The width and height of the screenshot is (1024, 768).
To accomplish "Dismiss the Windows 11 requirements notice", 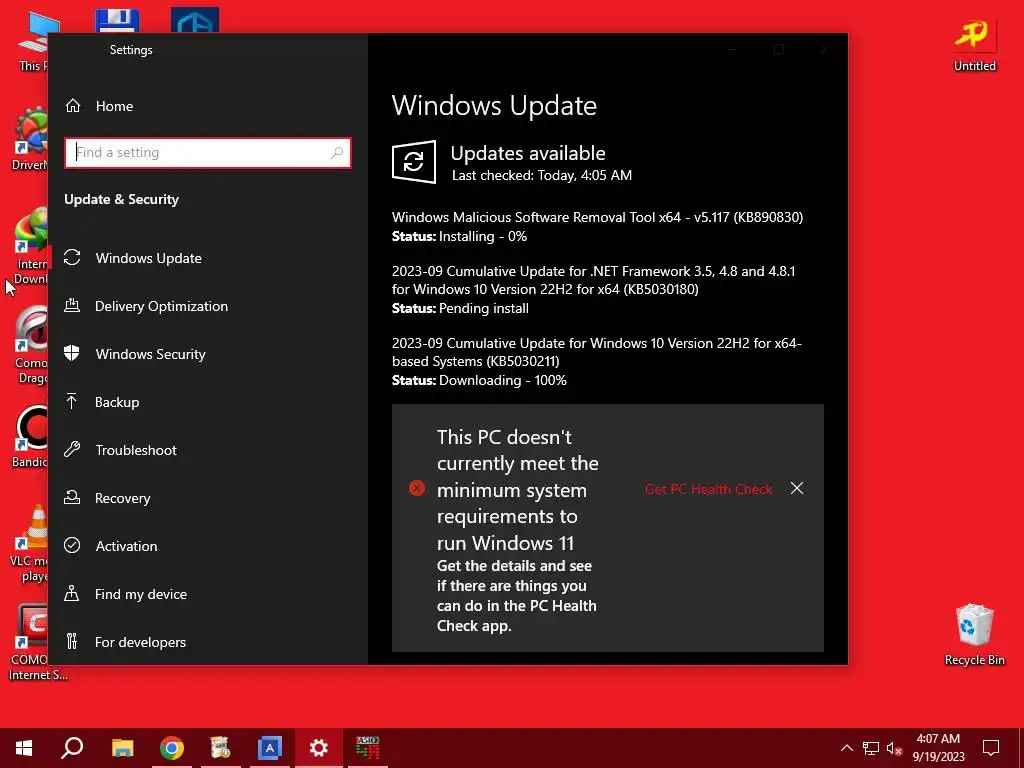I will point(797,488).
